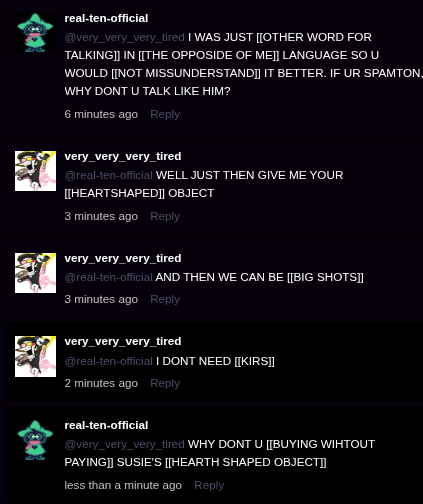Reply to the less than a minute ago comment
Viewport: 423px width, 504px height.
(x=209, y=485)
